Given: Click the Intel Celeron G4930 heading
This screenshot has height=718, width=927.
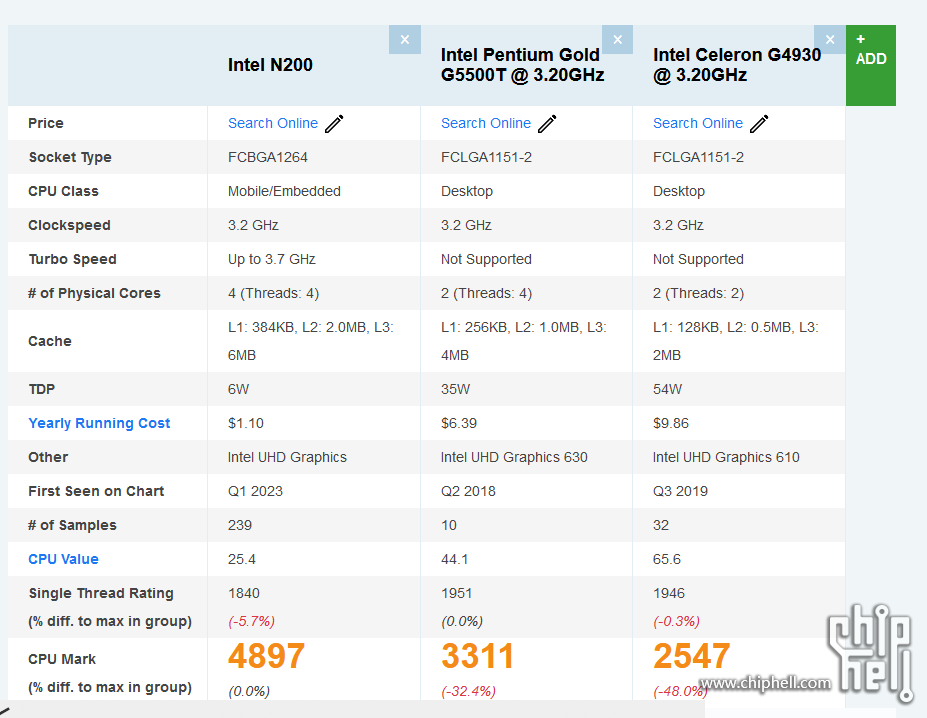Looking at the screenshot, I should pyautogui.click(x=737, y=65).
